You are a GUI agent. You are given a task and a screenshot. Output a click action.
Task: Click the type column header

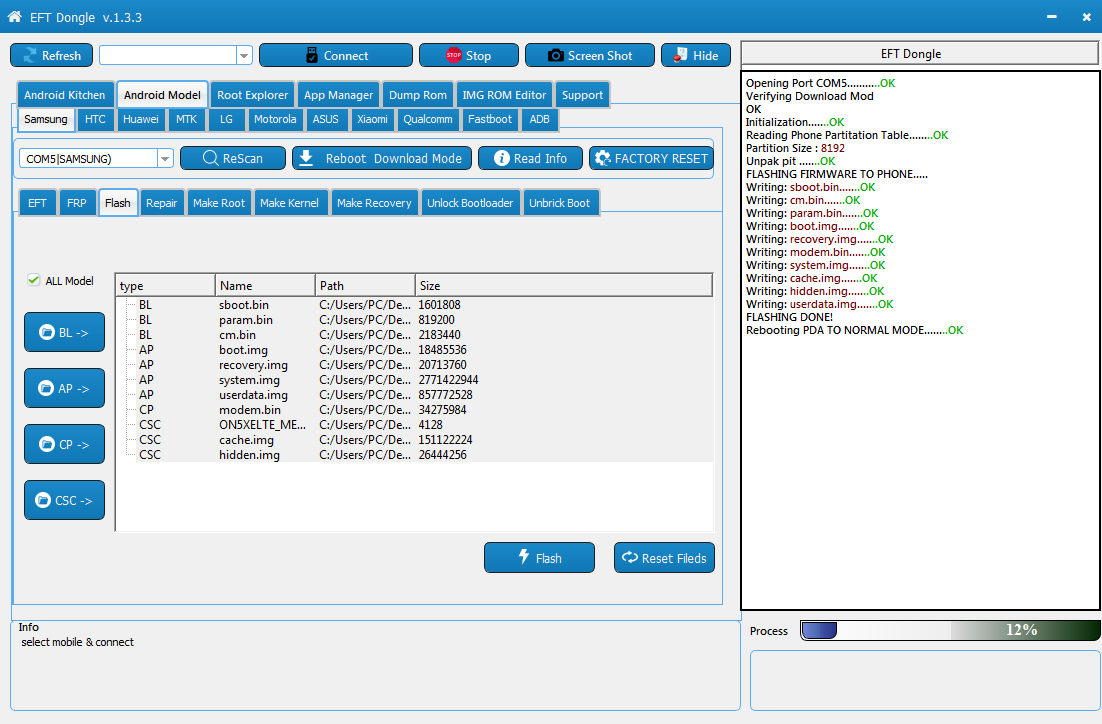(165, 285)
